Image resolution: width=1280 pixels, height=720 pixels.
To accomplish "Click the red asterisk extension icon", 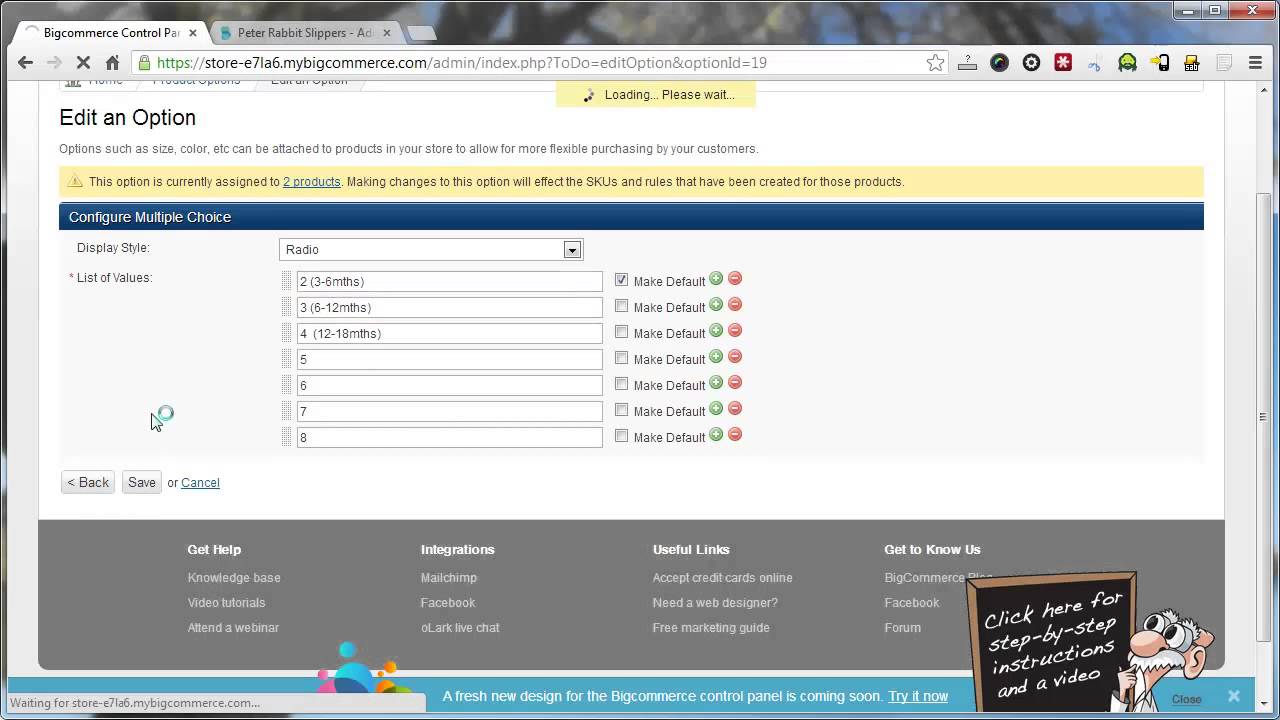I will point(1063,63).
